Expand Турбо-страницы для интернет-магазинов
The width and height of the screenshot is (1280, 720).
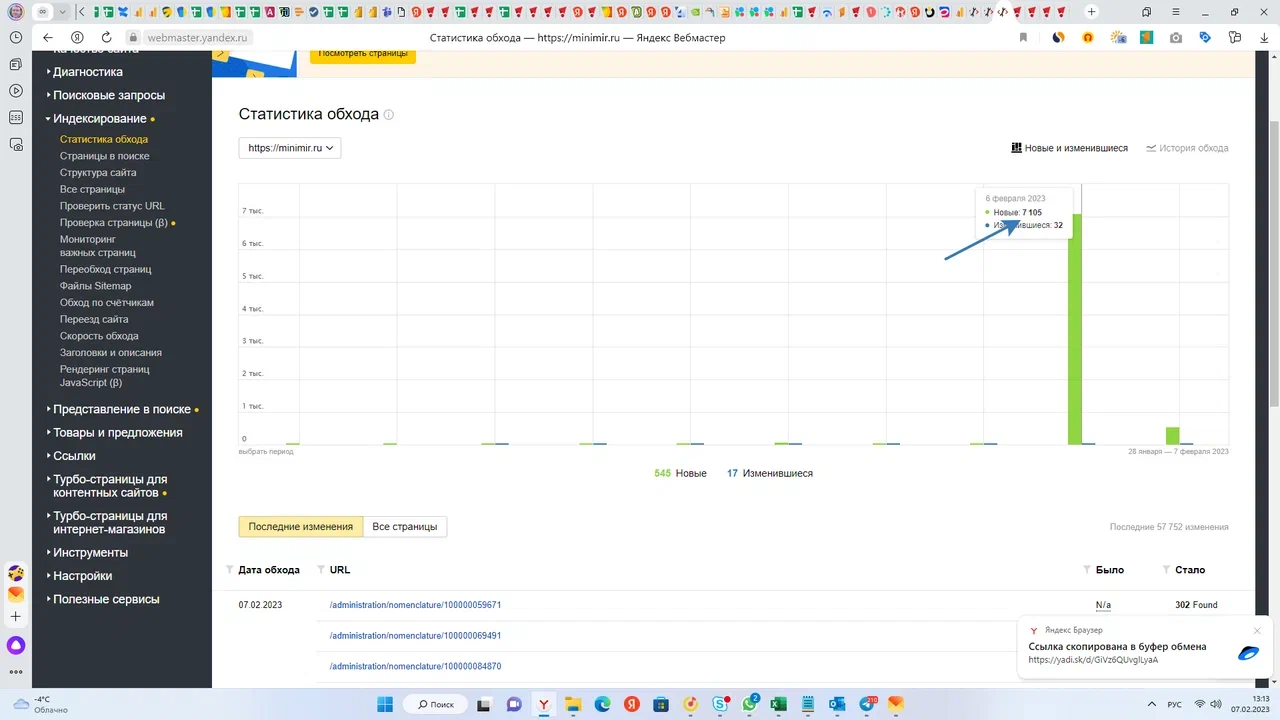point(109,523)
